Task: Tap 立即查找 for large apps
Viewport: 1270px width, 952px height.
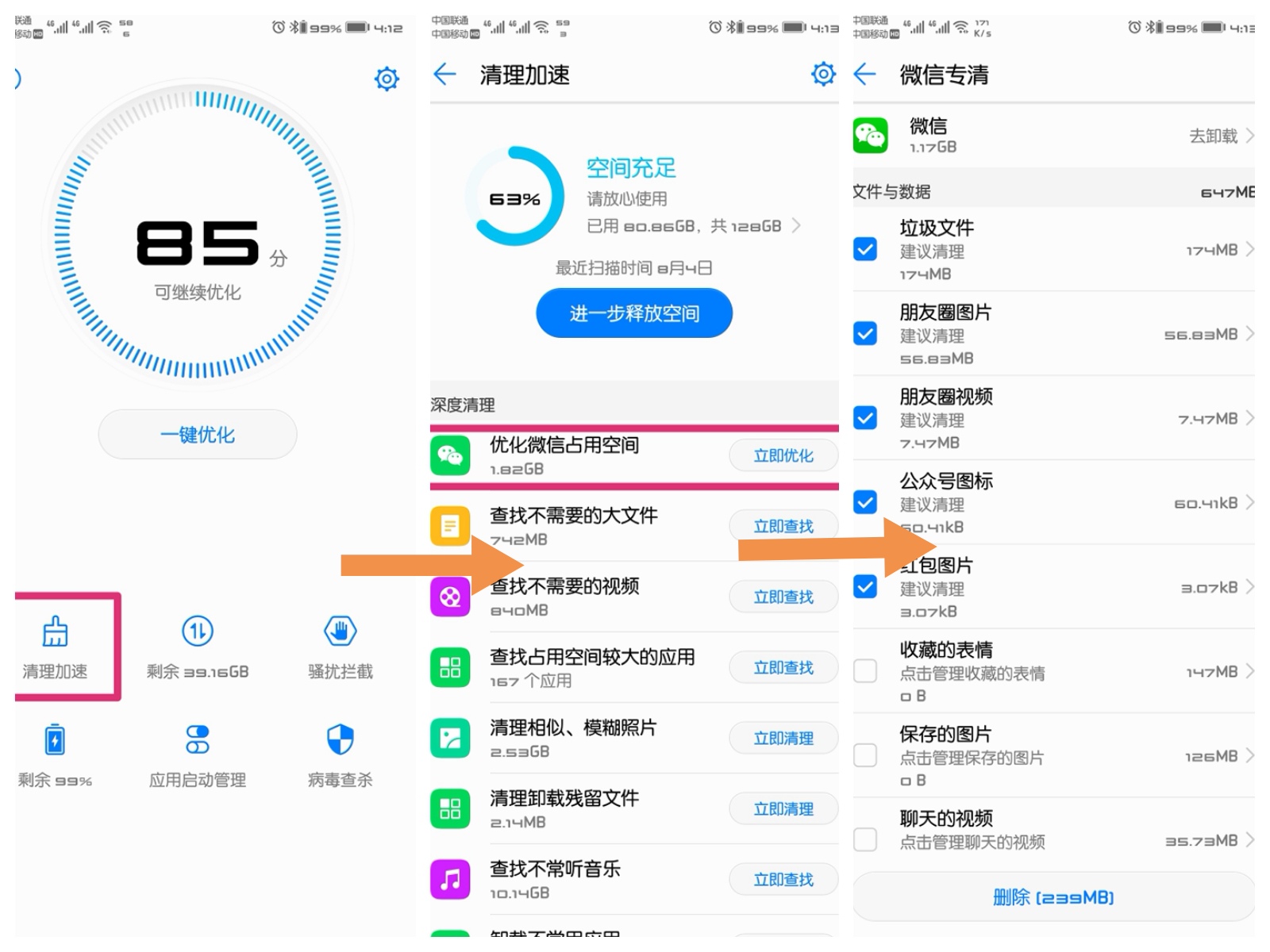Action: click(783, 667)
